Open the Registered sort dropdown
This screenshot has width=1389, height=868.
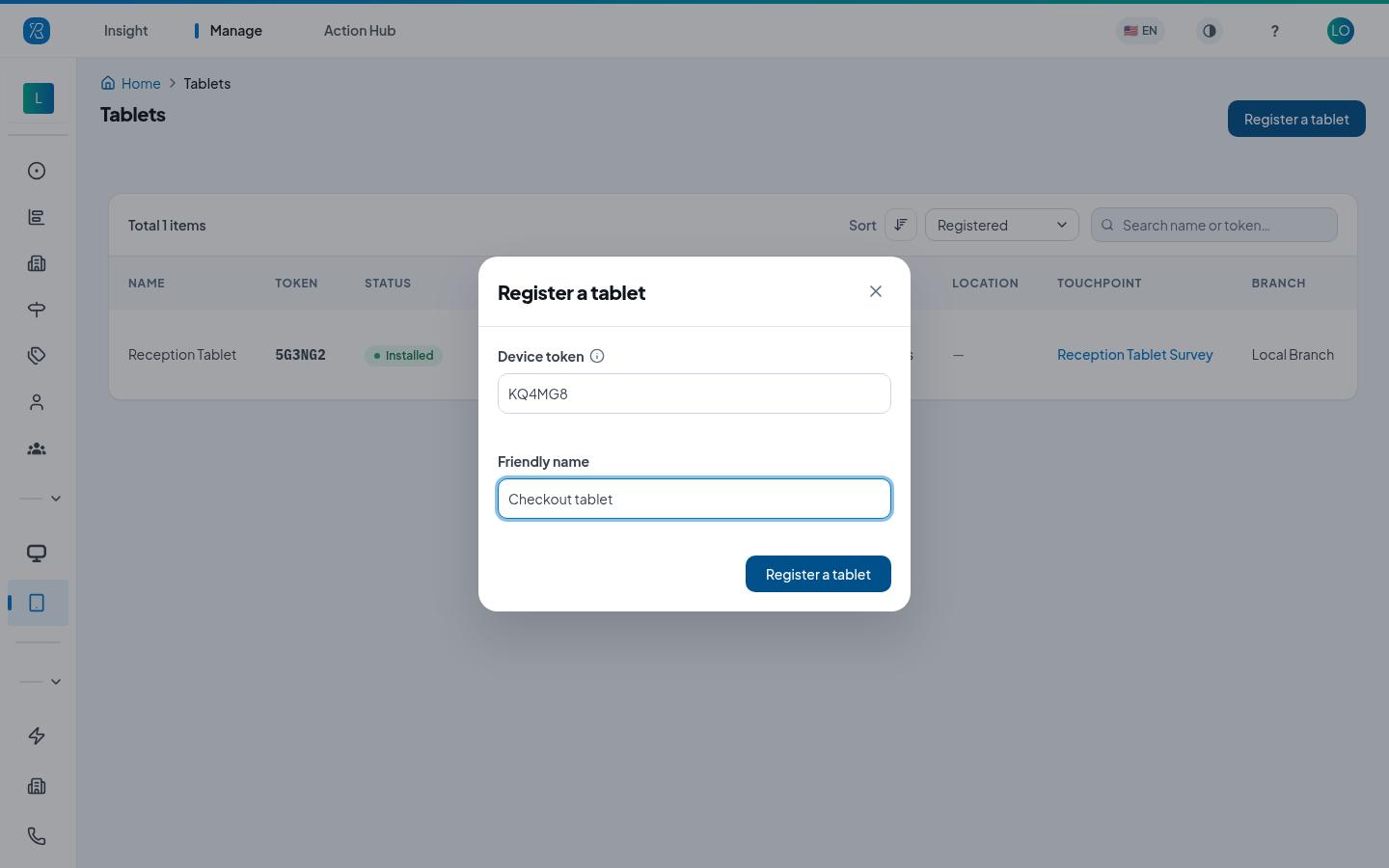(1002, 225)
